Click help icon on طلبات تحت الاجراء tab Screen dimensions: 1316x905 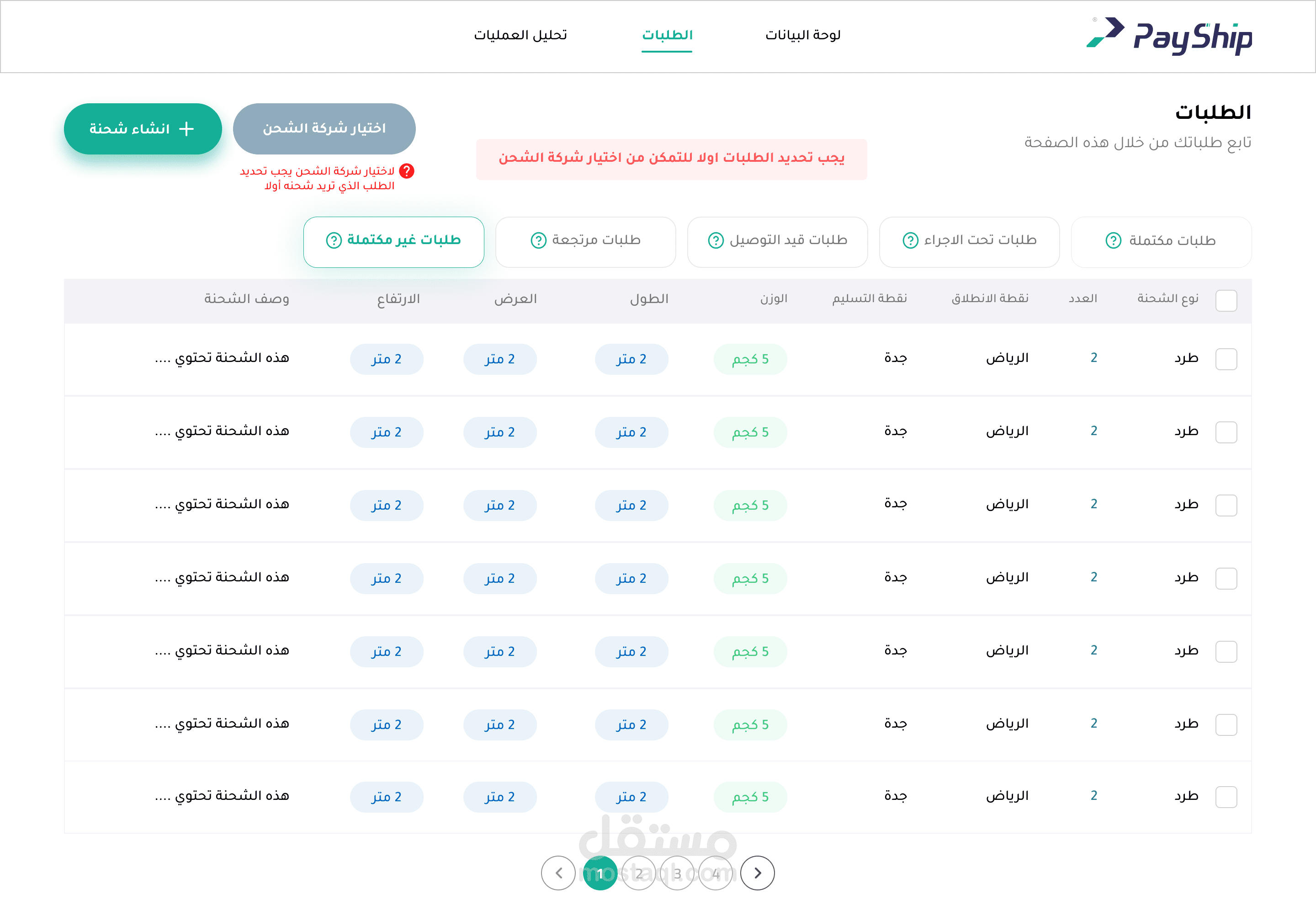[x=910, y=240]
